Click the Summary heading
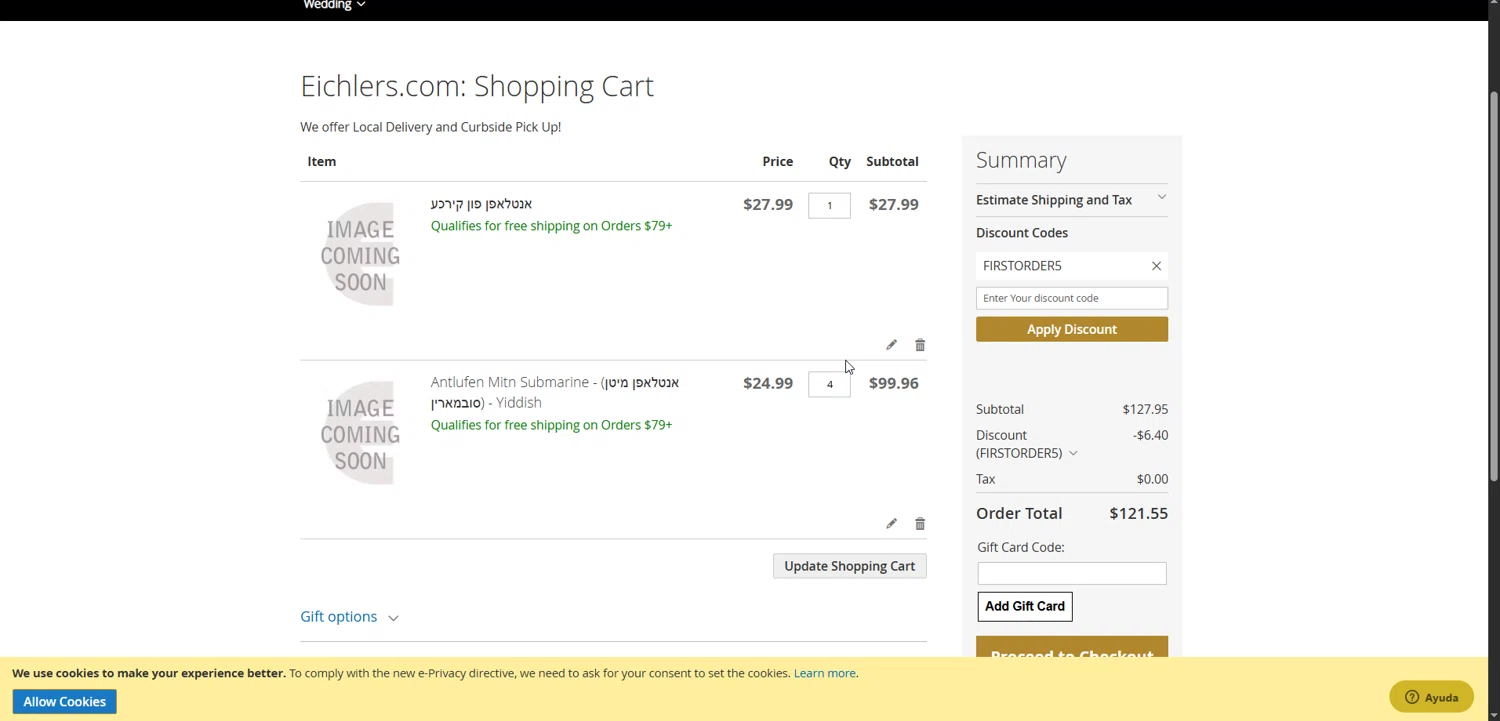 [1021, 160]
